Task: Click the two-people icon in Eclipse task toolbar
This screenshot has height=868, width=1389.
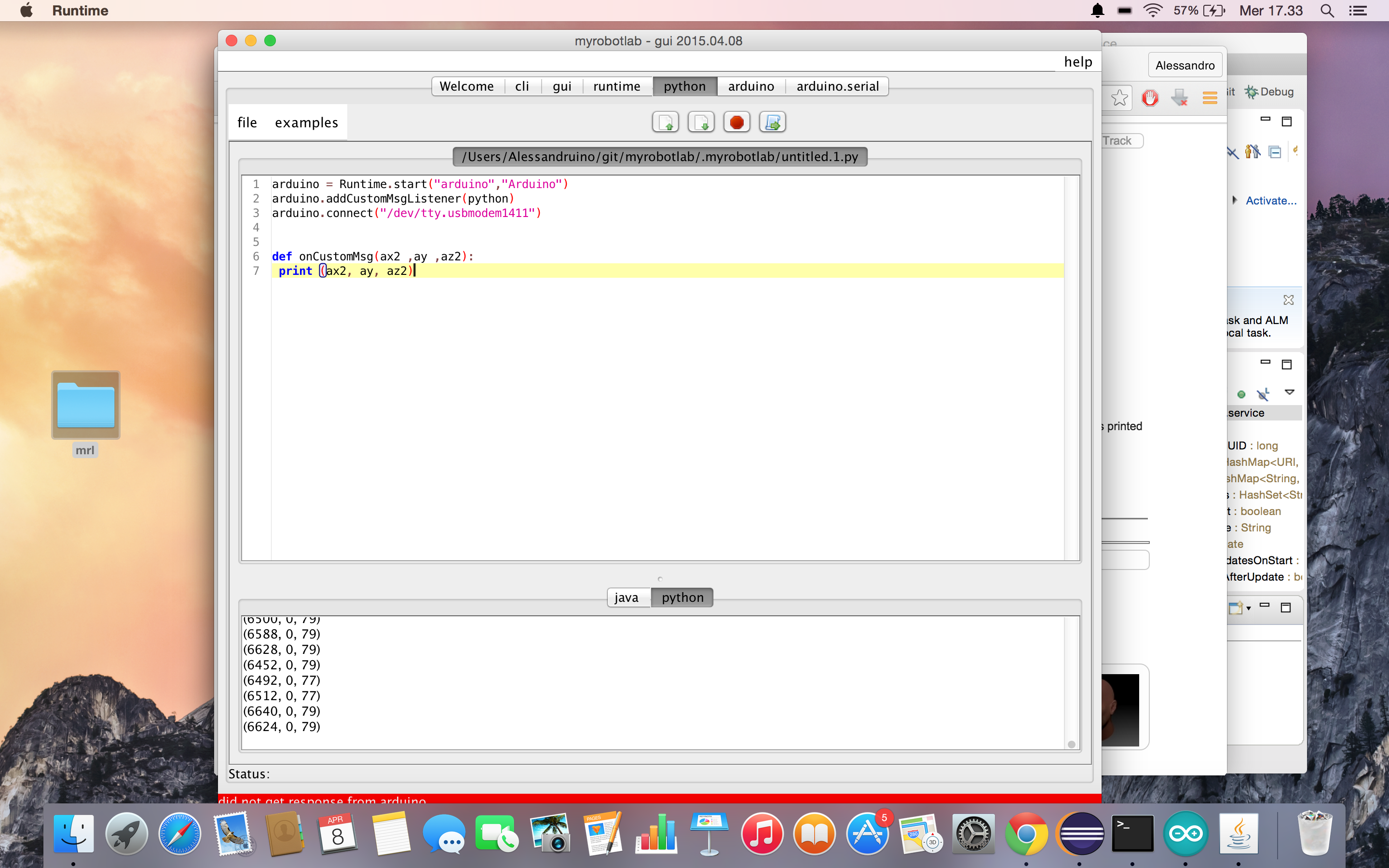Action: 1252,151
